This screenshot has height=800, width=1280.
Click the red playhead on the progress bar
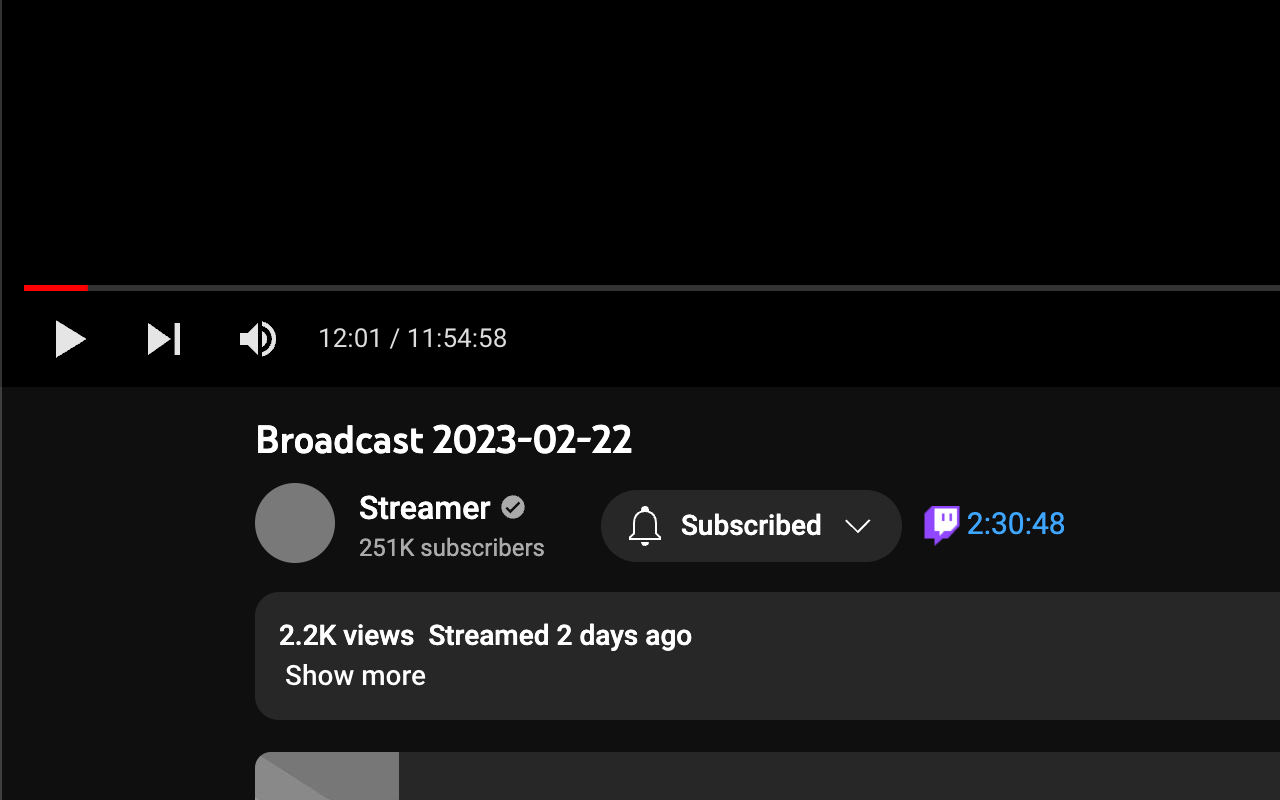tap(87, 288)
